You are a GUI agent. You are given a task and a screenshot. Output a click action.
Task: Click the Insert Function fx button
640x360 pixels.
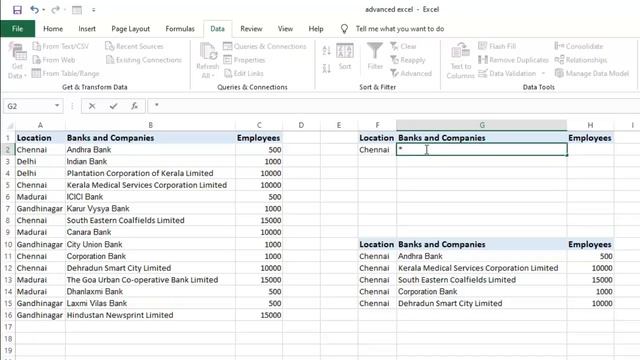pyautogui.click(x=134, y=106)
